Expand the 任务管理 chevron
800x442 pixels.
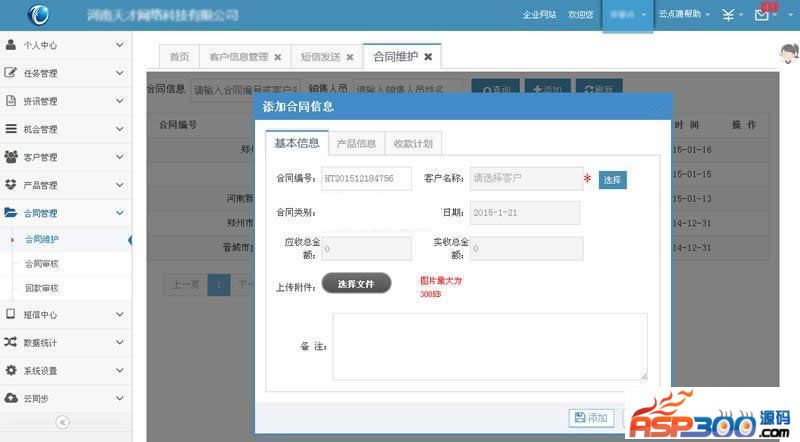point(119,73)
